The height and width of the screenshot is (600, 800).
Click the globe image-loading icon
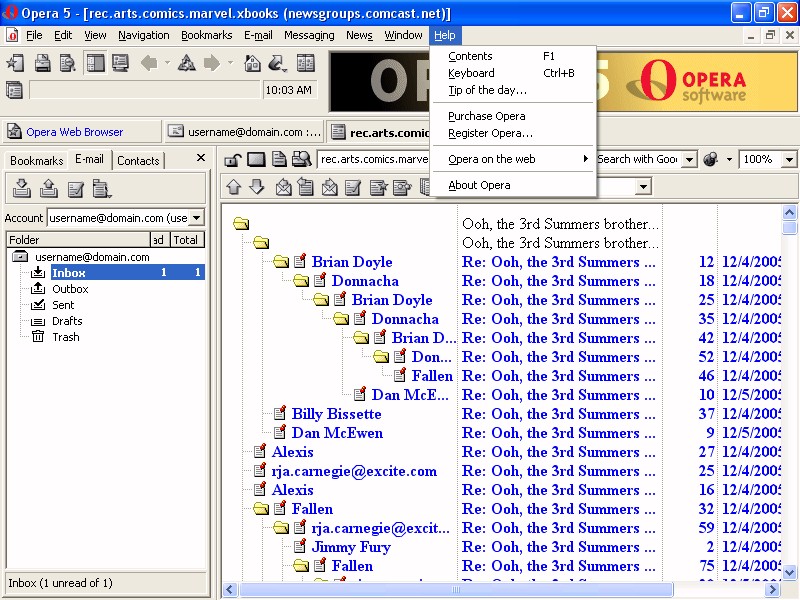point(710,159)
